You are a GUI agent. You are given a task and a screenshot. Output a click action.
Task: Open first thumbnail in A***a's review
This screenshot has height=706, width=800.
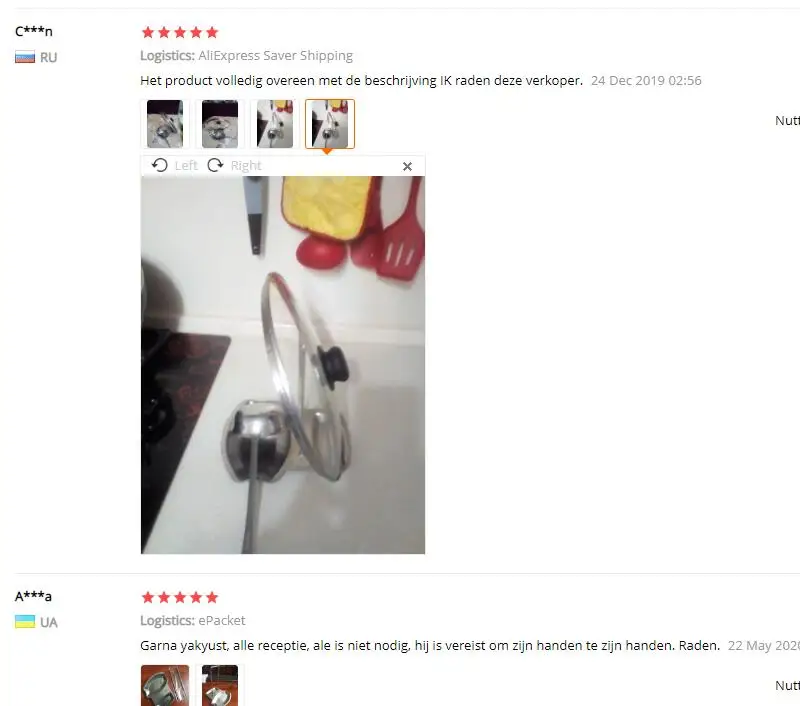click(165, 685)
